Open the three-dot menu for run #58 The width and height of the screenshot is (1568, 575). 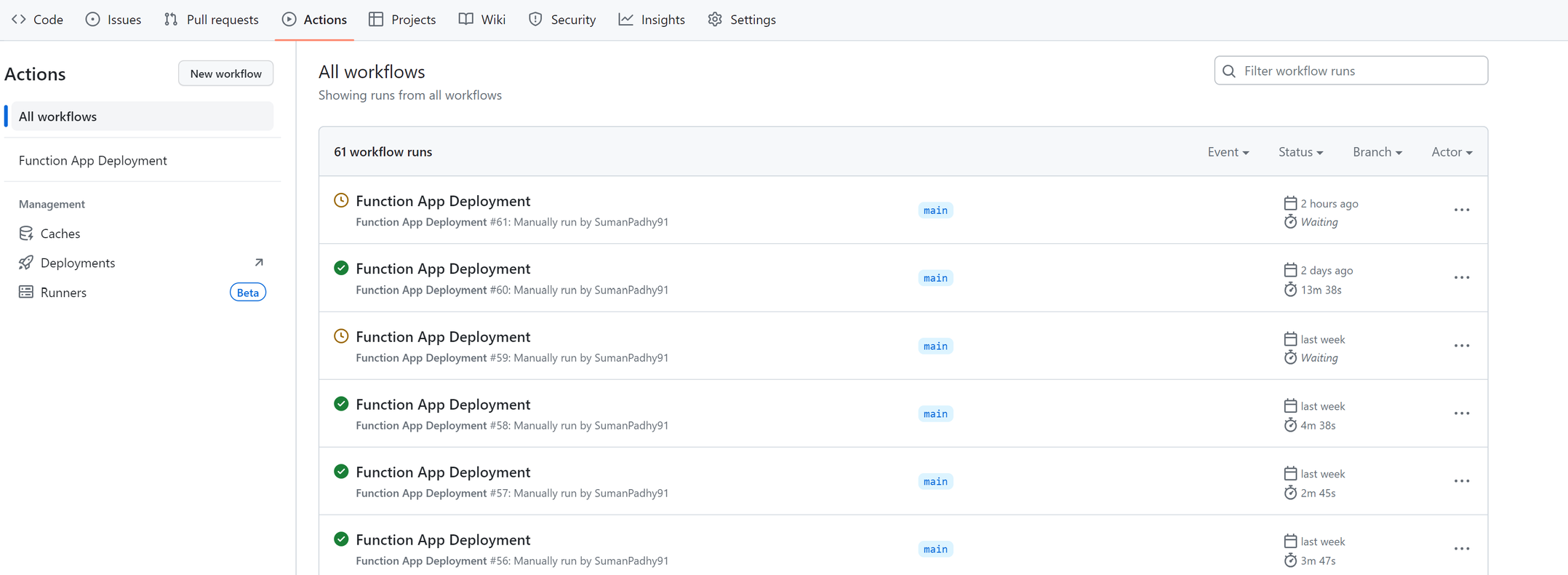tap(1461, 413)
